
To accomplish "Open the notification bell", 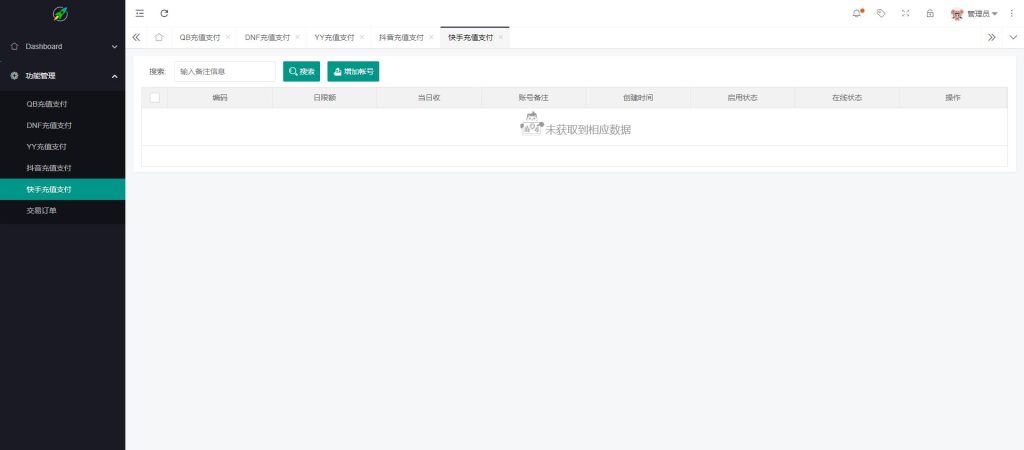I will coord(857,13).
